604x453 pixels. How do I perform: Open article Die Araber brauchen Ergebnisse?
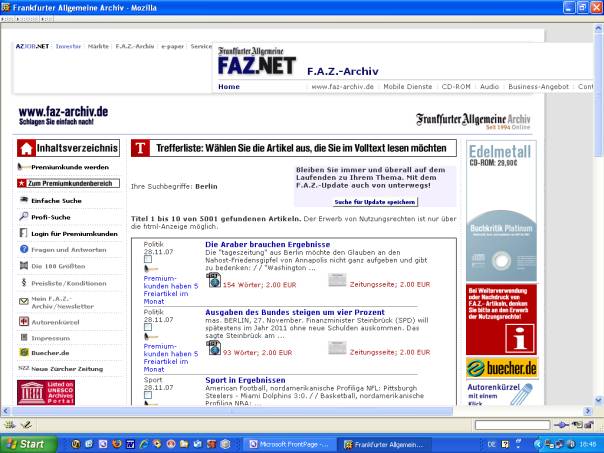(x=267, y=244)
